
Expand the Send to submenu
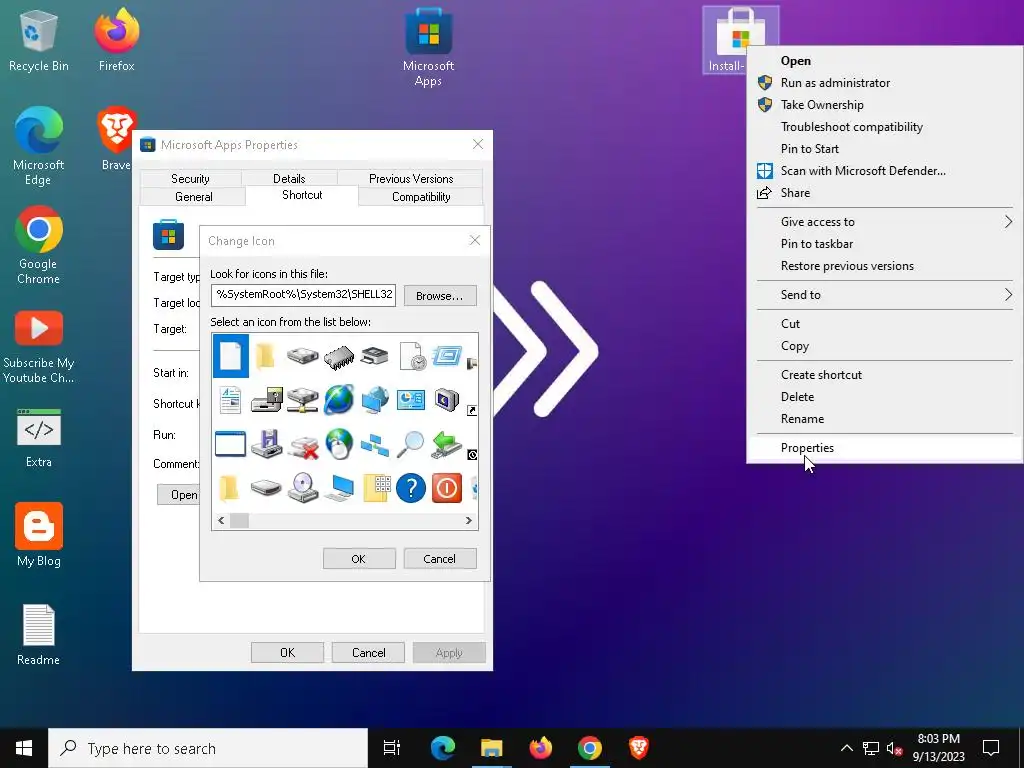tap(884, 295)
